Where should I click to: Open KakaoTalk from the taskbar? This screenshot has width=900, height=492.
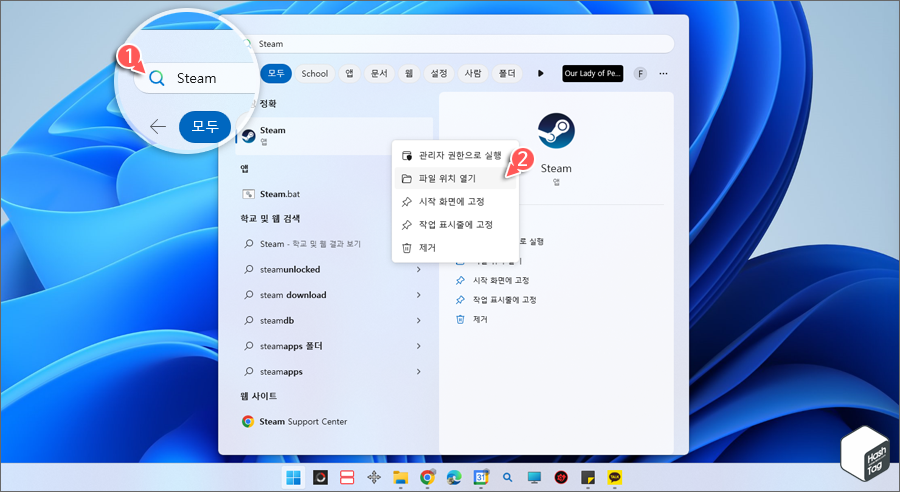coord(614,477)
